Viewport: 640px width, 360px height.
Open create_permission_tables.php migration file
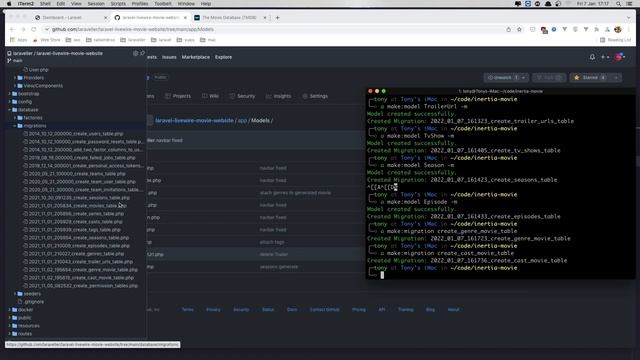(x=80, y=286)
